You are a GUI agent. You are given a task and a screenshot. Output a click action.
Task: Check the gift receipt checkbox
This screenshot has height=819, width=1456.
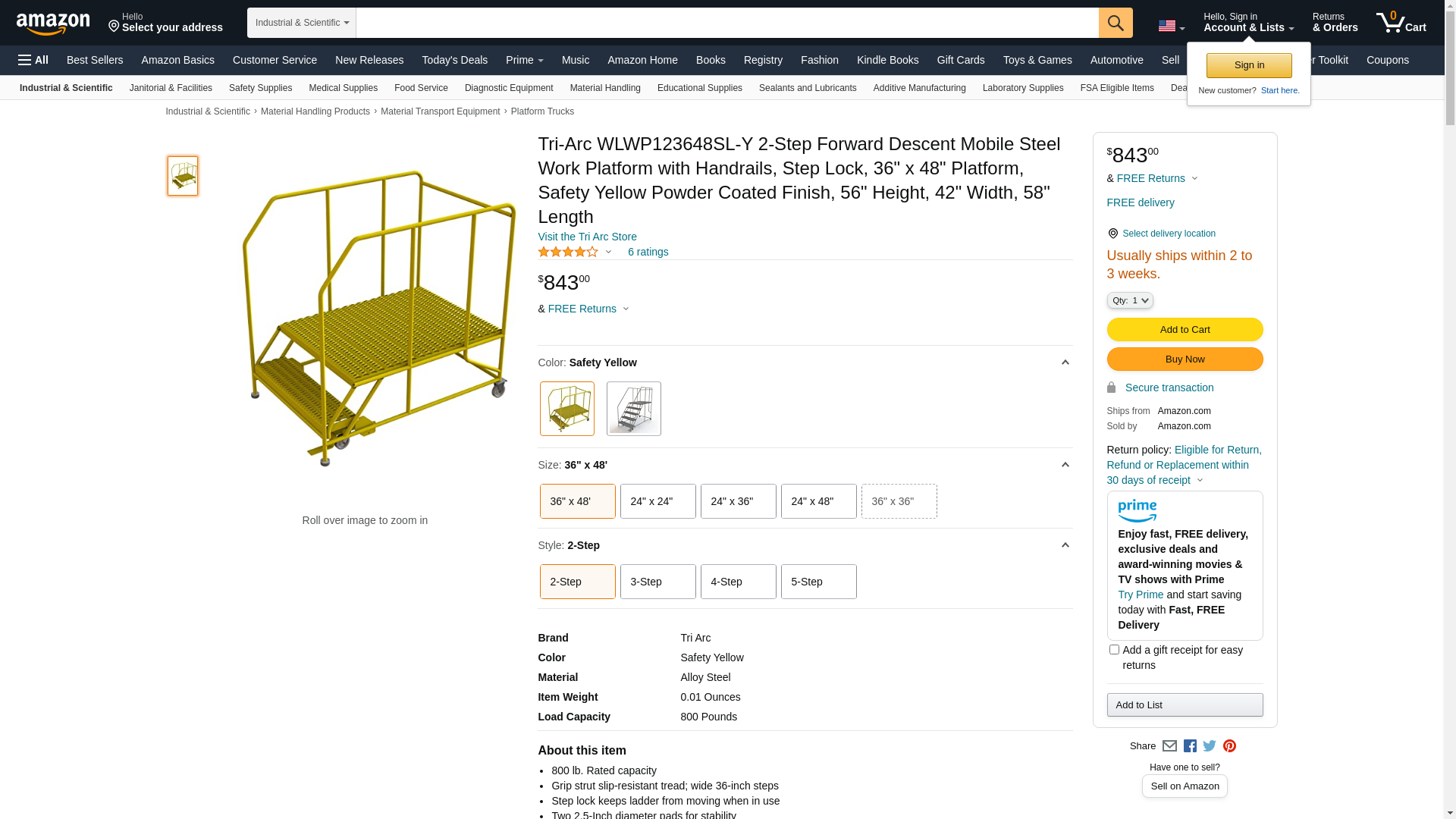pyautogui.click(x=1114, y=650)
